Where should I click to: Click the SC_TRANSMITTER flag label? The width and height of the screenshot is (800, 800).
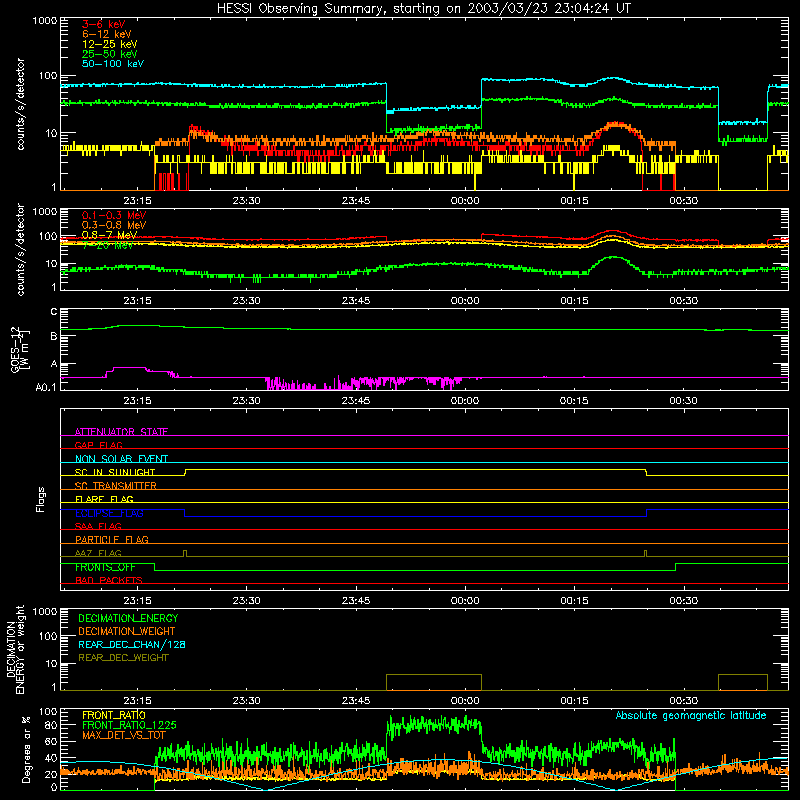115,486
